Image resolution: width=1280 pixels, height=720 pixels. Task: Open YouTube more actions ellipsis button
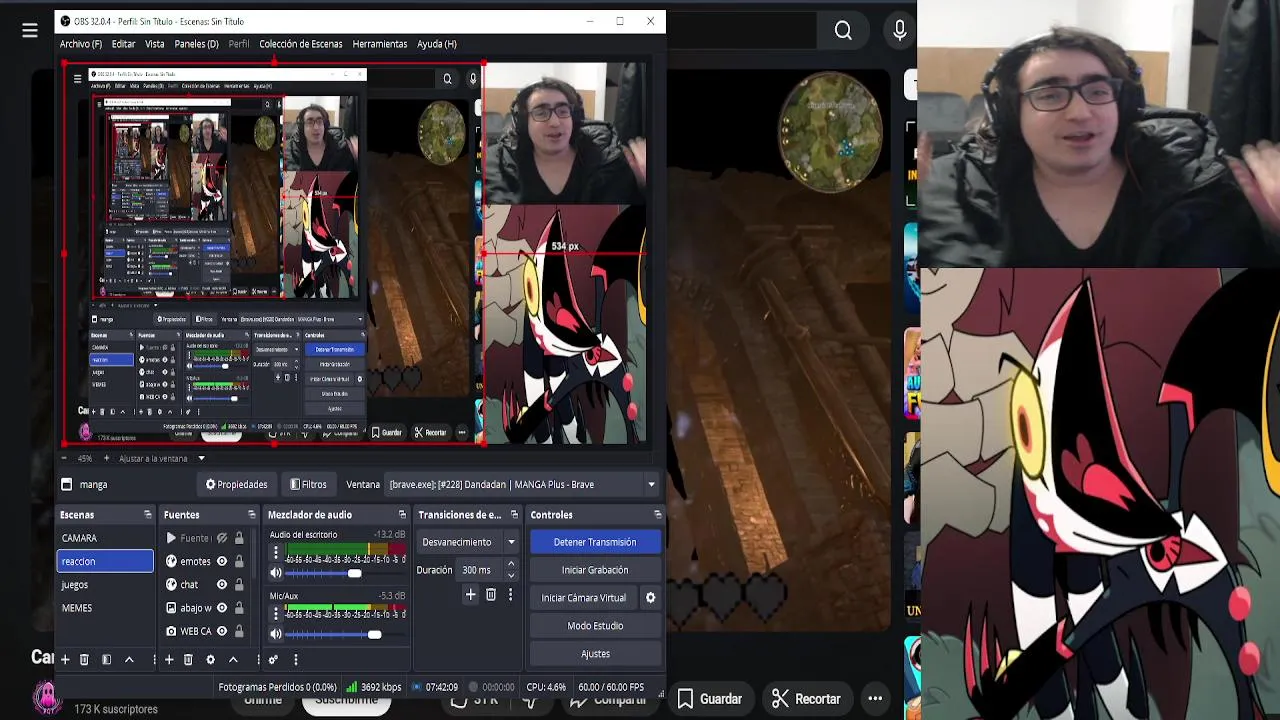[x=875, y=699]
